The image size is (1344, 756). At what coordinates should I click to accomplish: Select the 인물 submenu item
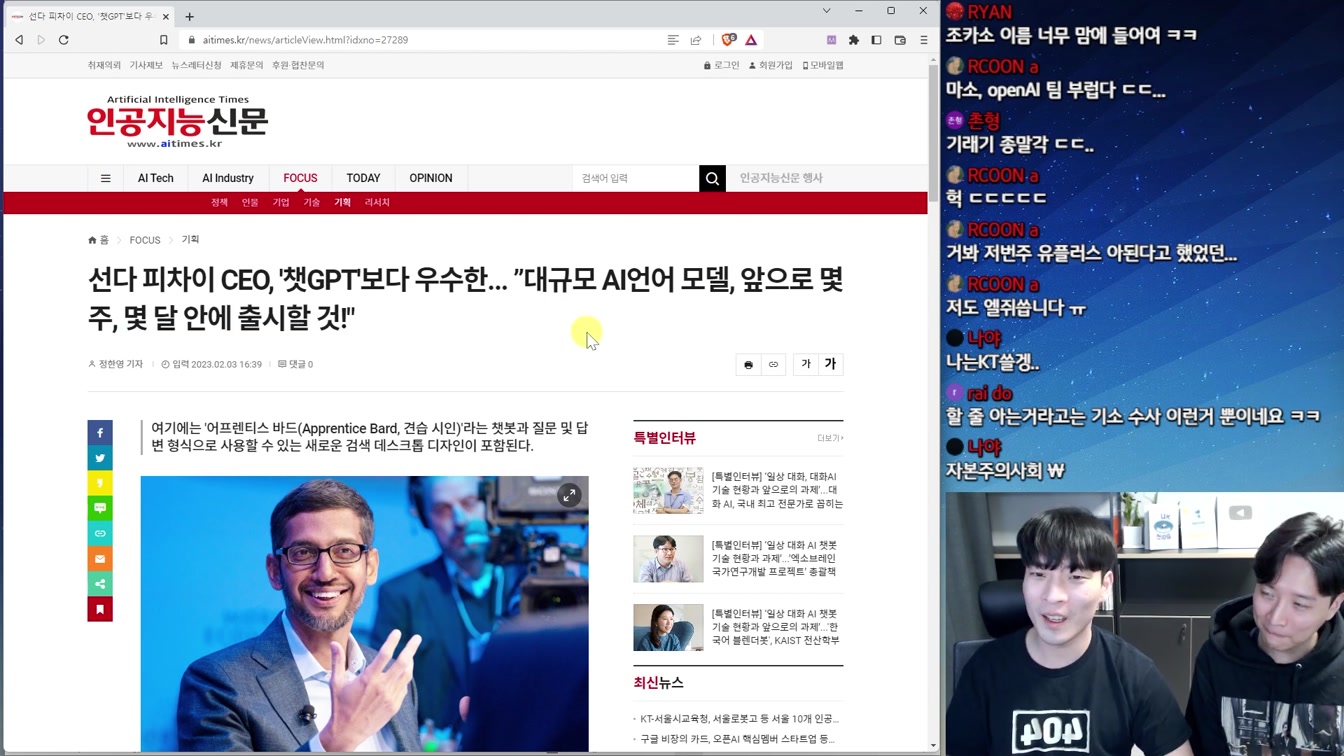point(250,203)
